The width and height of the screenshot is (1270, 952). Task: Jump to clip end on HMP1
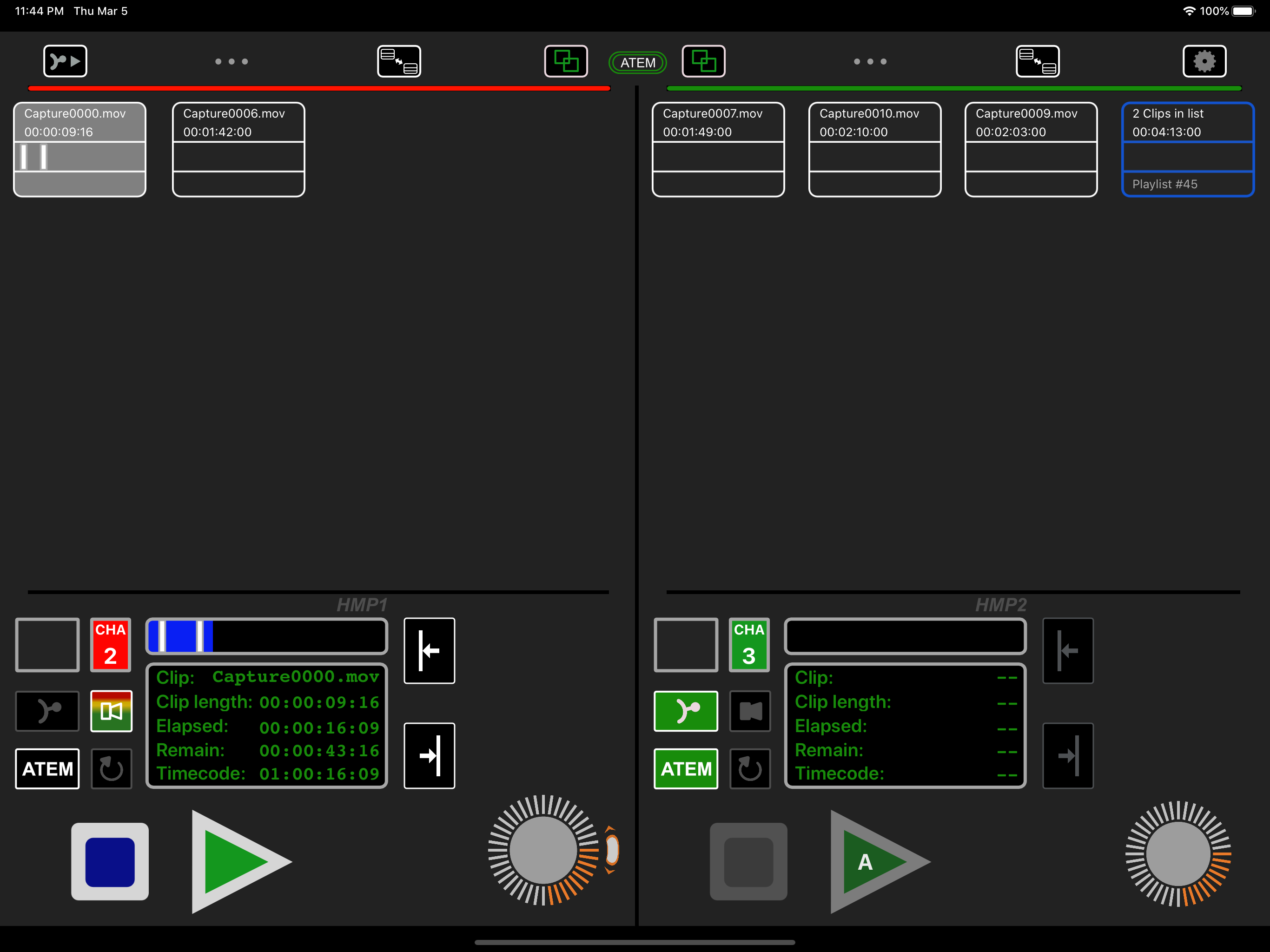click(x=429, y=756)
